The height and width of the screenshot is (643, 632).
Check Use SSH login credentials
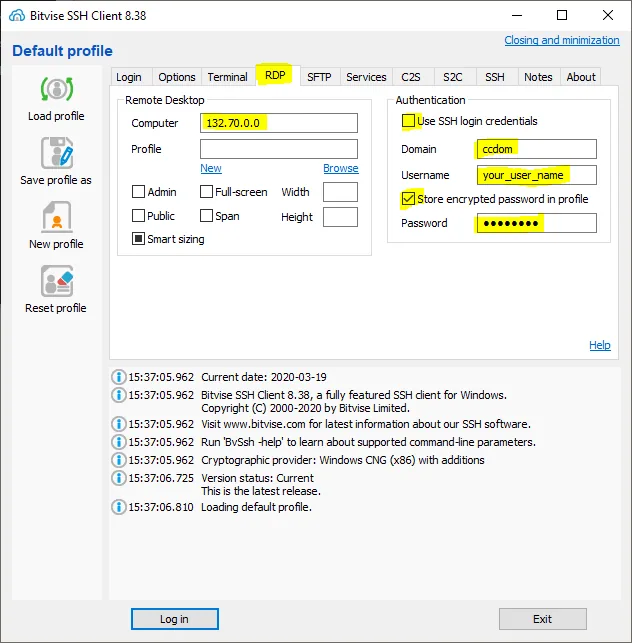click(x=408, y=121)
